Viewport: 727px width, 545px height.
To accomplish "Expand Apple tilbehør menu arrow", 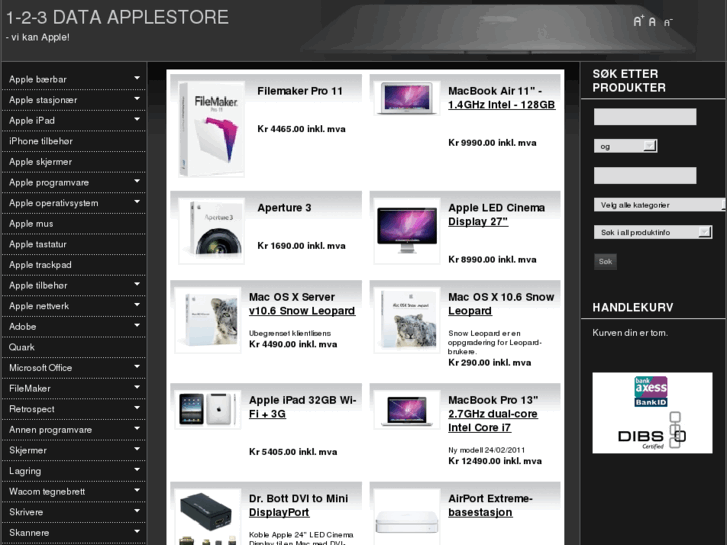I will (137, 284).
